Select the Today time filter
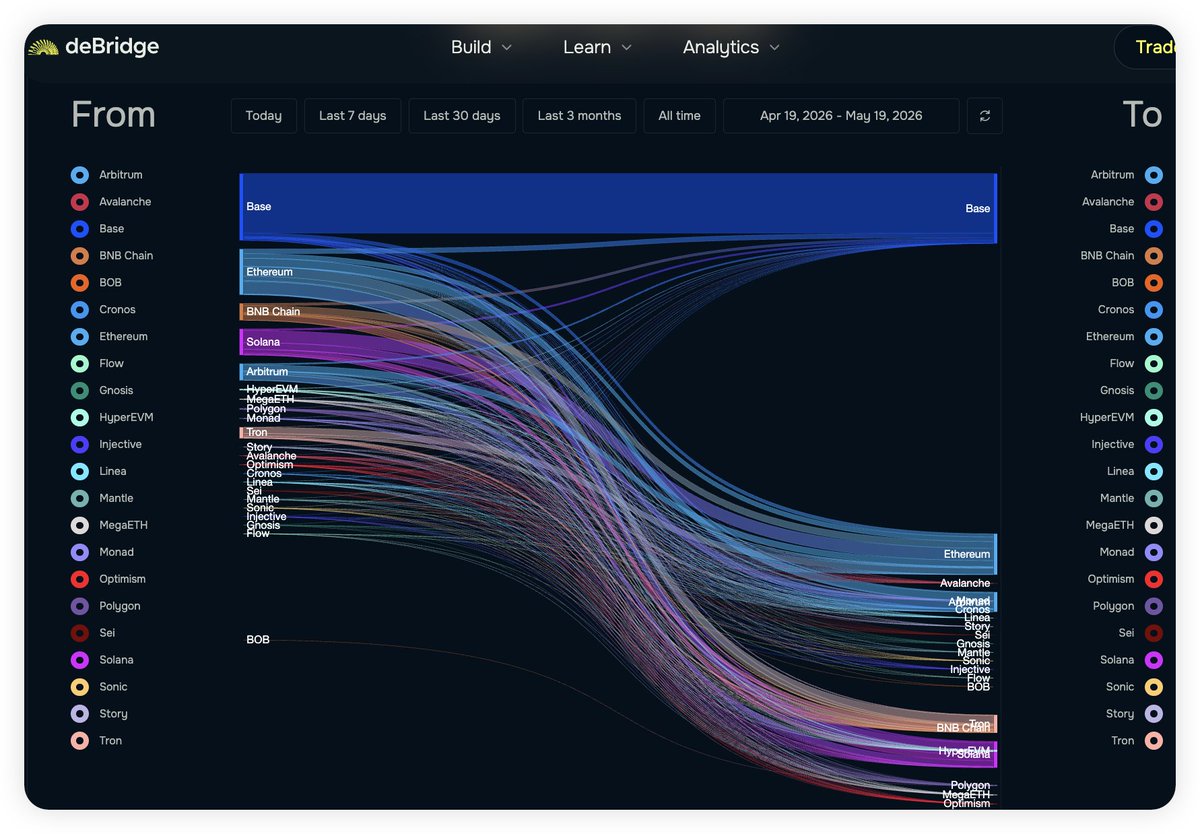The width and height of the screenshot is (1200, 834). pos(264,116)
